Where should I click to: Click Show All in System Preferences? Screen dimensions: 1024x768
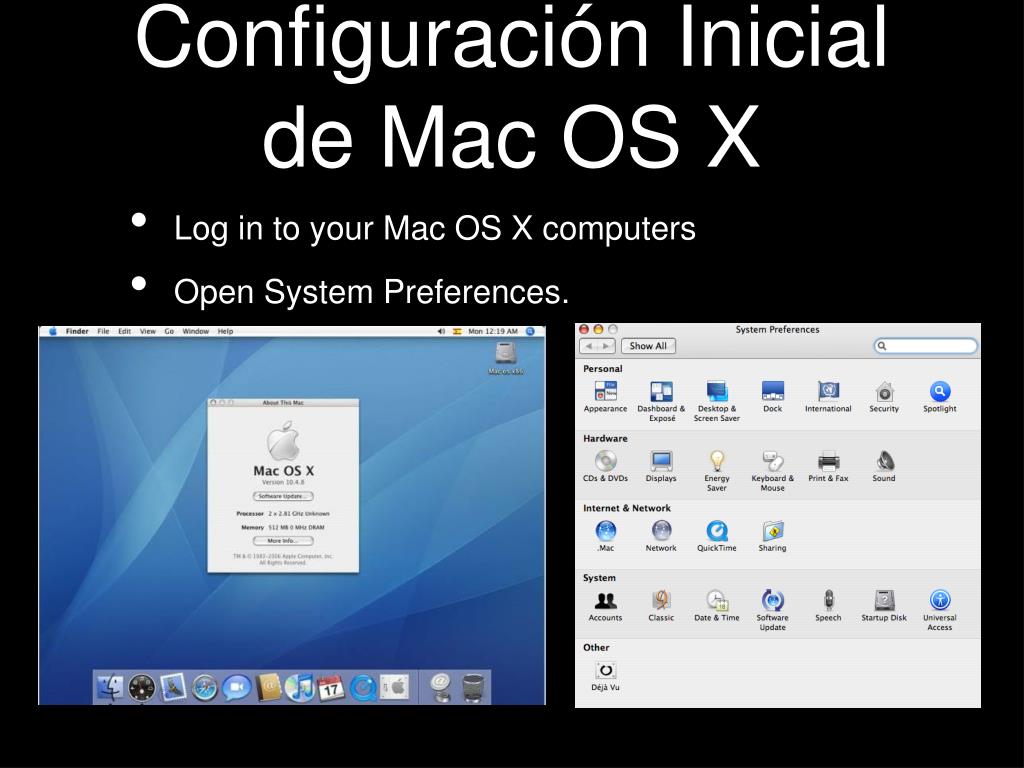pyautogui.click(x=648, y=346)
